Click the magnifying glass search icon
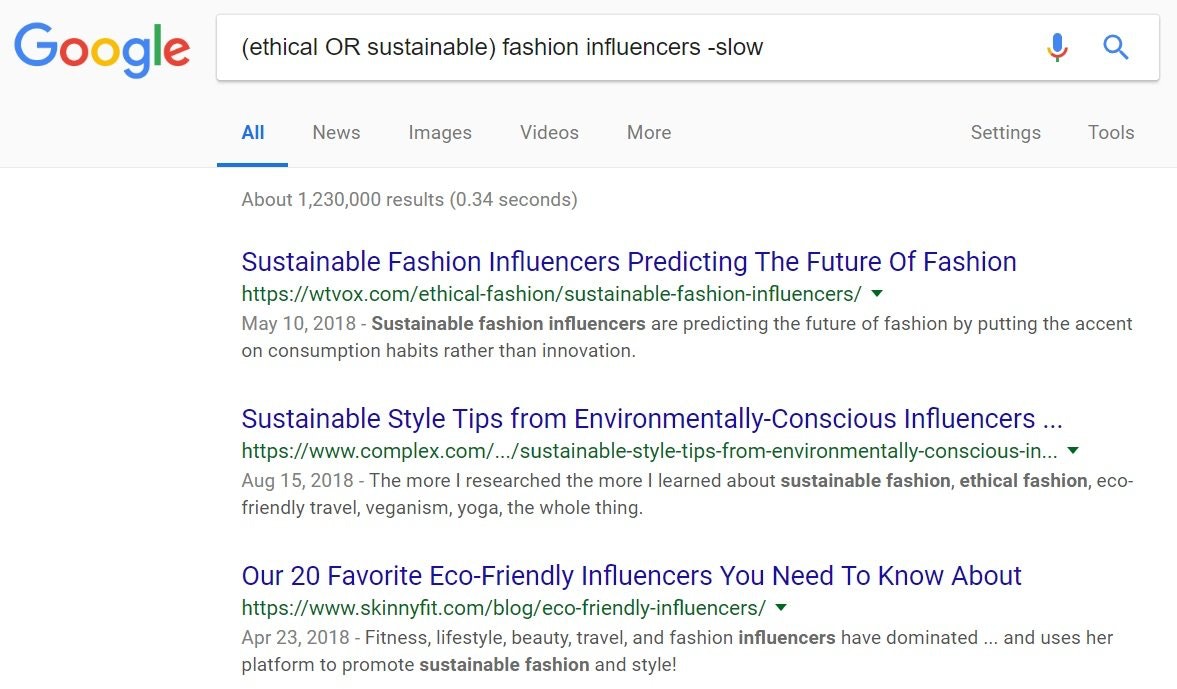Screen dimensions: 1177x689 [1115, 47]
